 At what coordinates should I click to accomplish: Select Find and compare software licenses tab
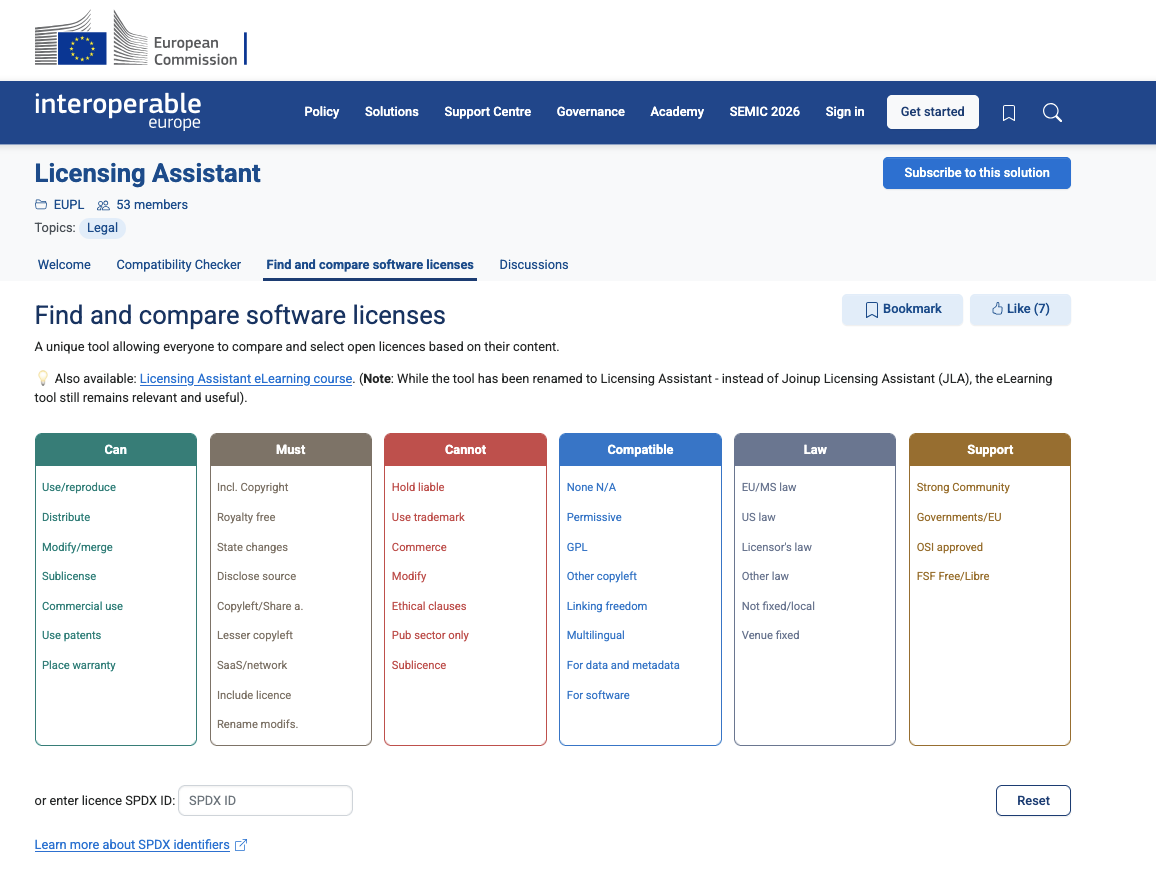tap(370, 265)
